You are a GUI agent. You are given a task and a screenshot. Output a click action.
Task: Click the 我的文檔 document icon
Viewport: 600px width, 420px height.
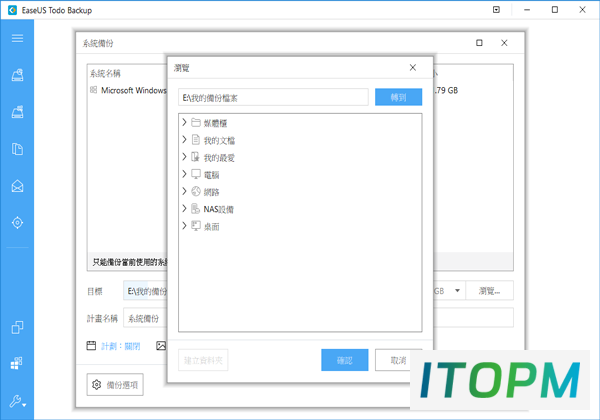tap(196, 140)
